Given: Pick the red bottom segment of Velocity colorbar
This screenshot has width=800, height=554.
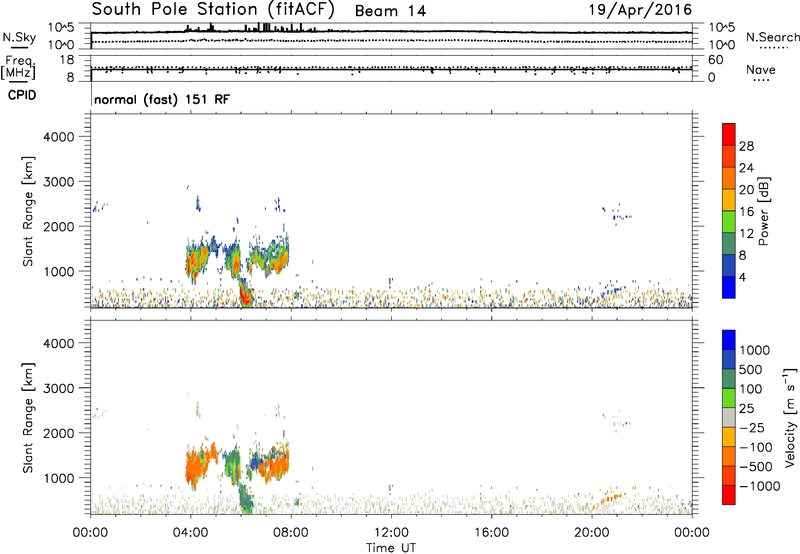Looking at the screenshot, I should pyautogui.click(x=729, y=495).
